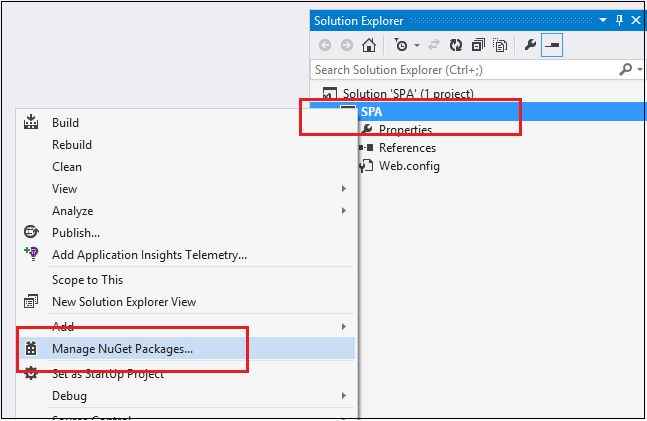Choose New Solution Explorer View

124,302
